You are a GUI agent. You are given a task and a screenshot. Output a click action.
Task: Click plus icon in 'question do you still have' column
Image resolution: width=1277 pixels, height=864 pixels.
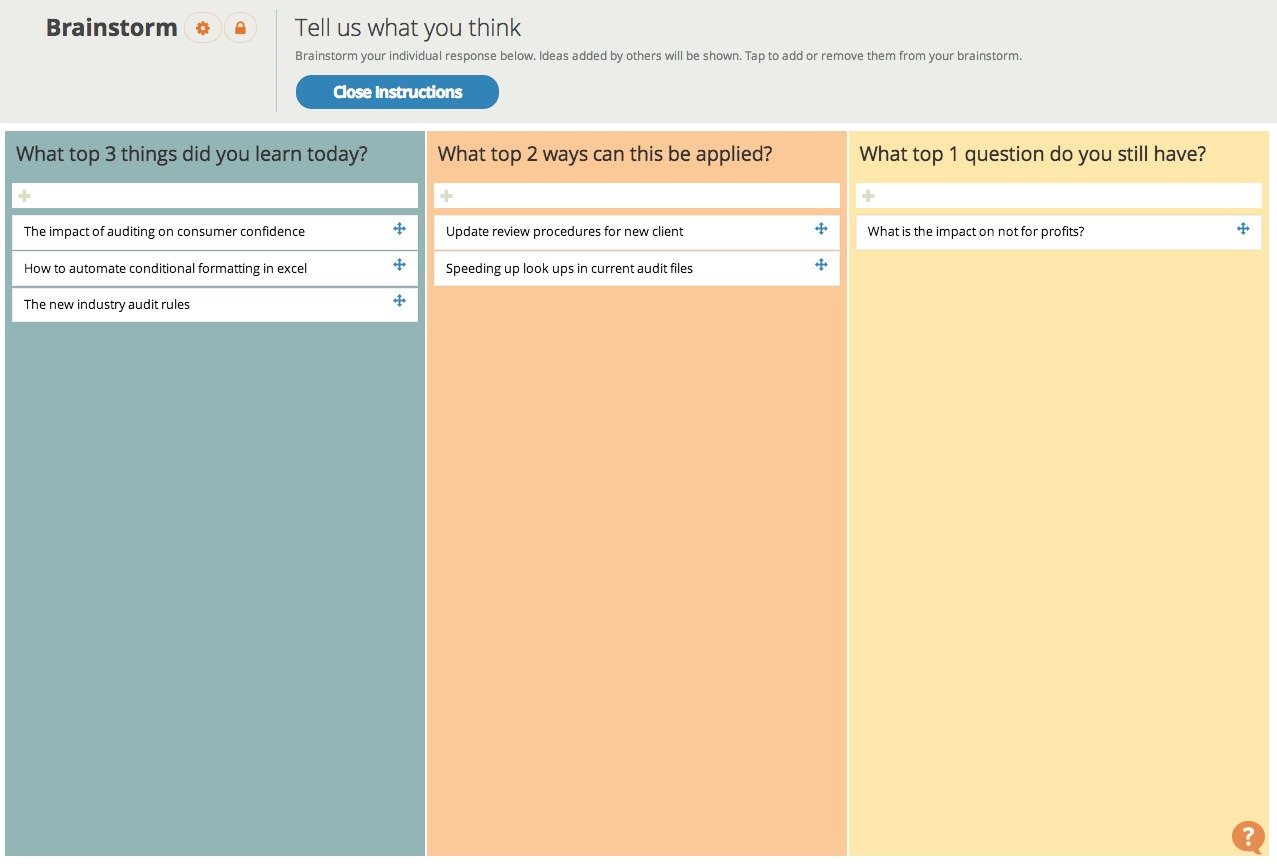[x=869, y=196]
